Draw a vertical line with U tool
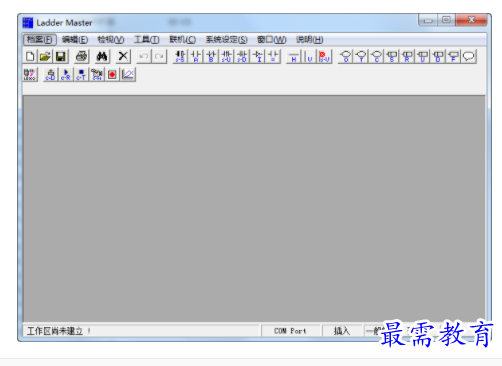Viewport: 502px width, 366px height. [309, 56]
